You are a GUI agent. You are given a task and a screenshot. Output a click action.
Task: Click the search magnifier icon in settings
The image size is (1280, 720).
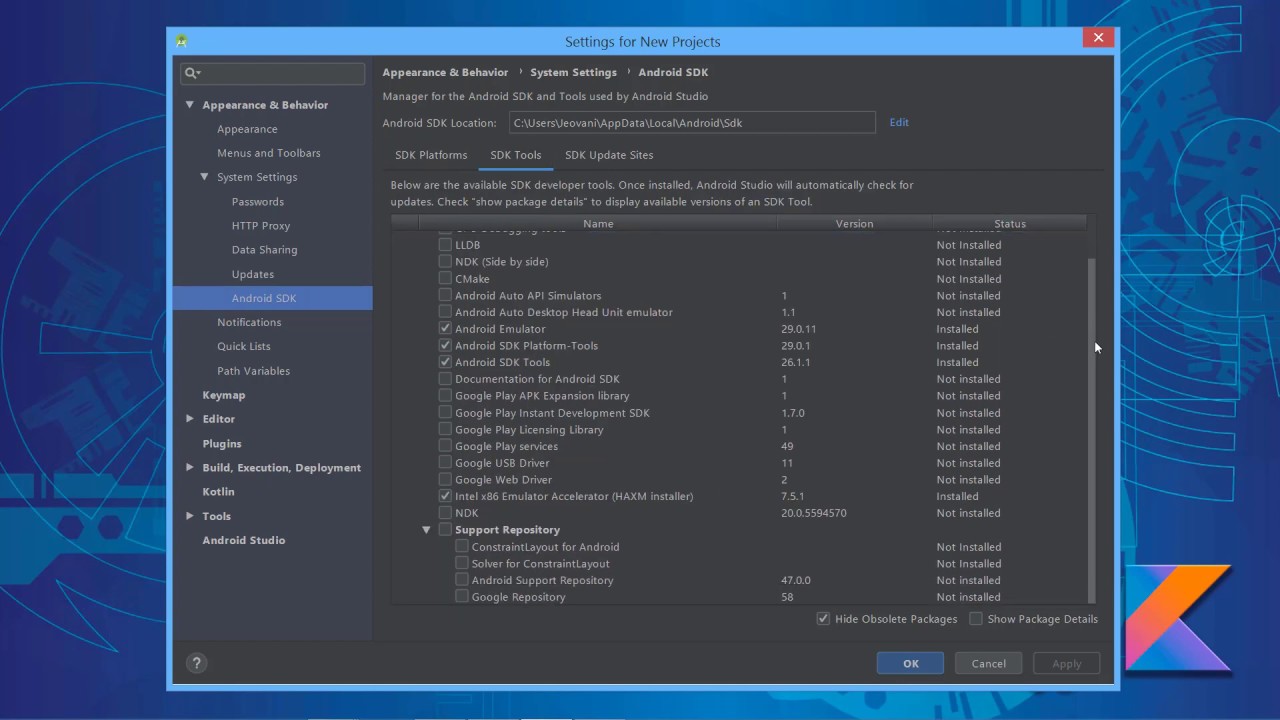[x=192, y=73]
